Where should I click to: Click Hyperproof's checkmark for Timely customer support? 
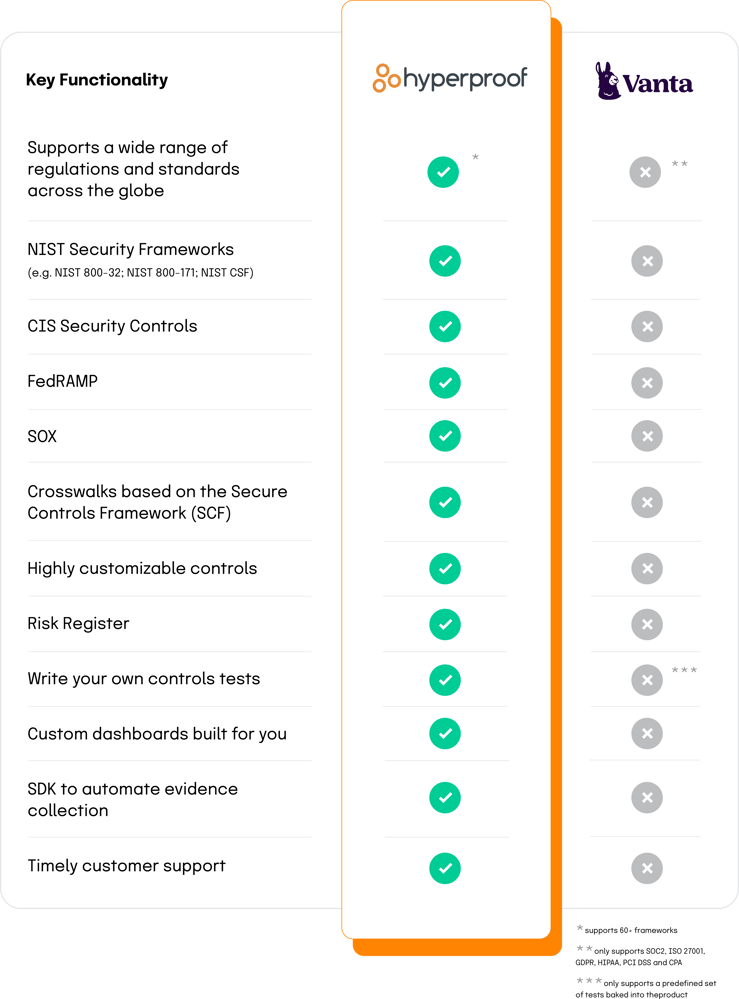pos(445,868)
